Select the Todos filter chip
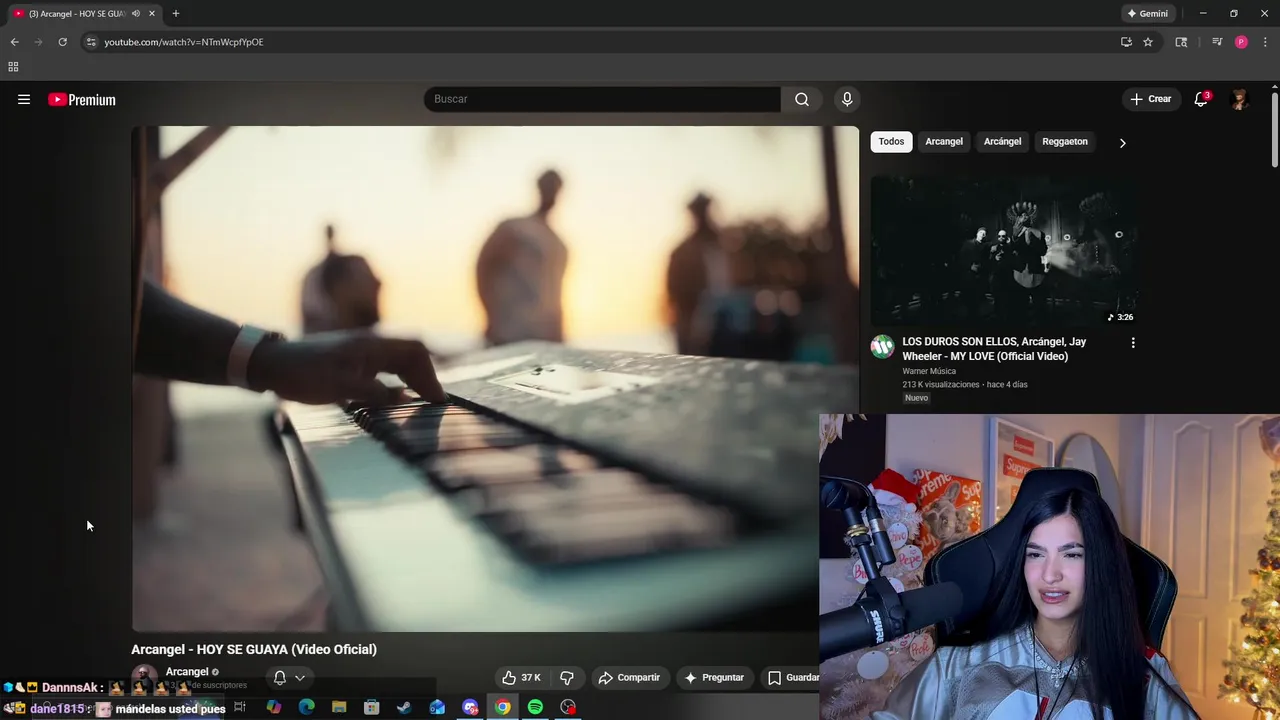The image size is (1280, 720). coord(891,141)
